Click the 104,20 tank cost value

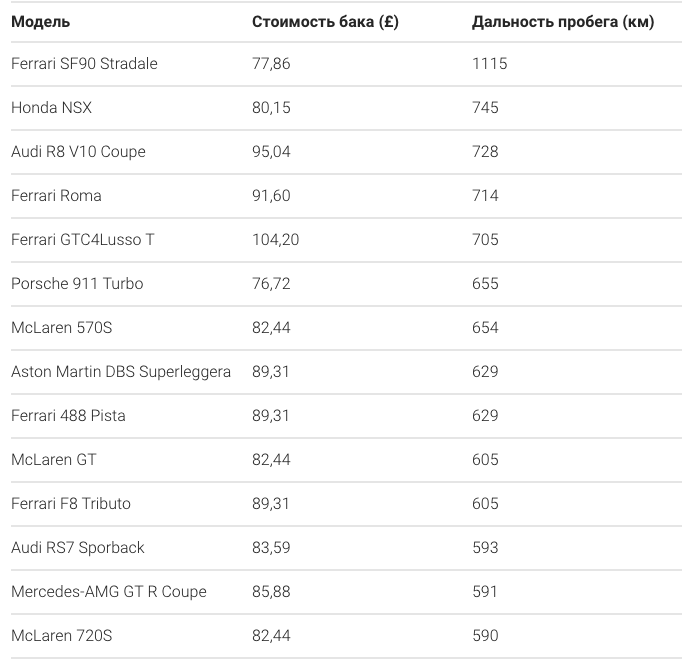(x=275, y=240)
